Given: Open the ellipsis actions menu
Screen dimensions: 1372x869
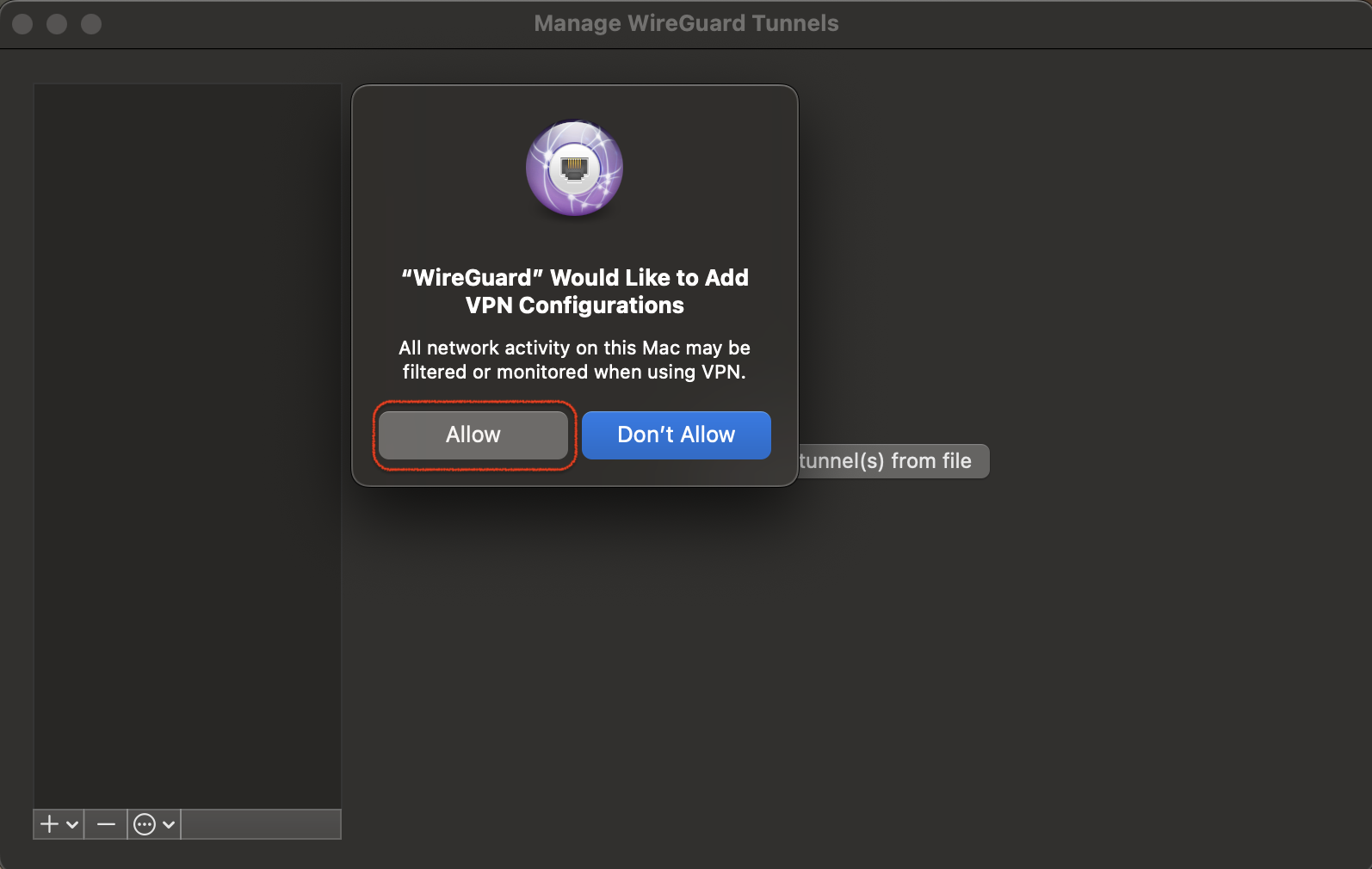Looking at the screenshot, I should click(x=154, y=824).
